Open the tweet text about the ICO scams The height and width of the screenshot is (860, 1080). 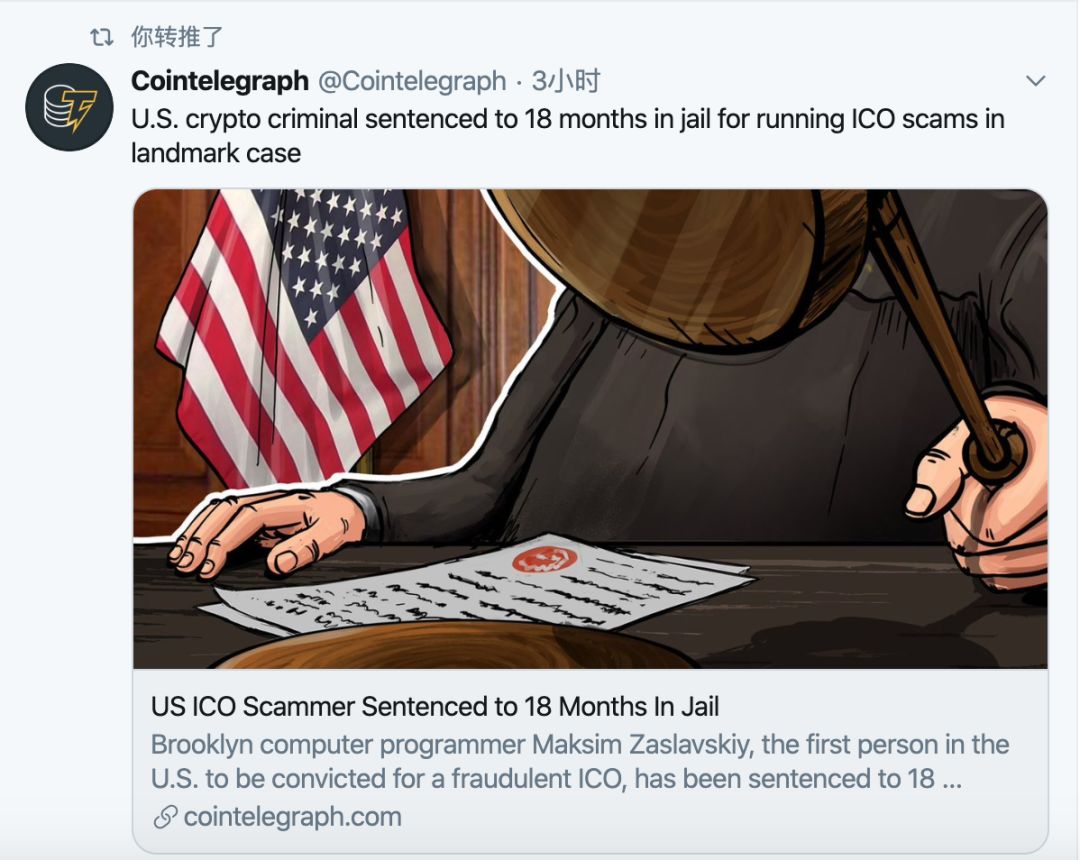click(568, 136)
